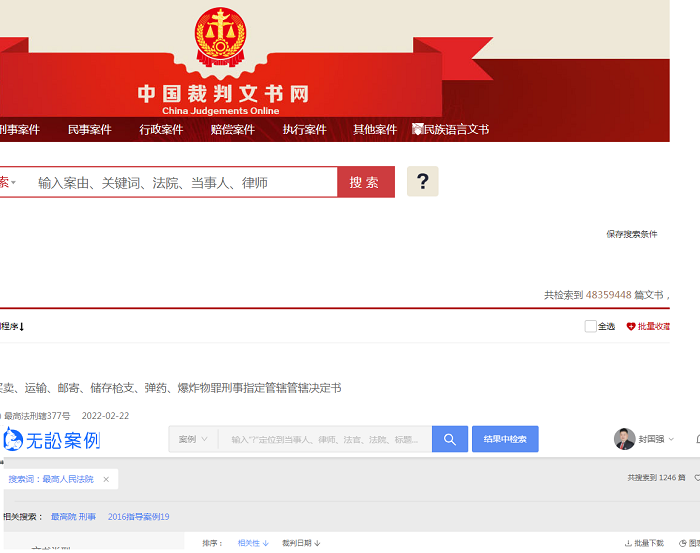
Task: Sort results by 裁判日期
Action: tap(301, 543)
